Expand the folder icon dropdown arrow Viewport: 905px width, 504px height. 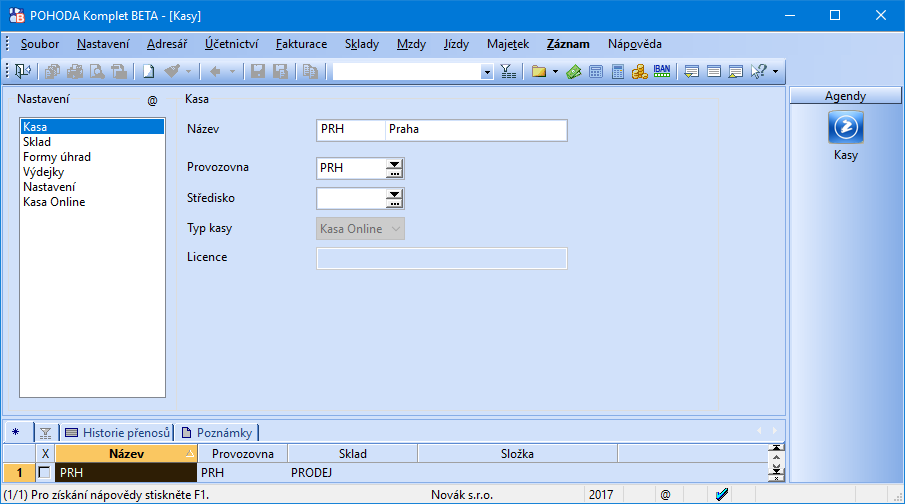click(x=555, y=72)
